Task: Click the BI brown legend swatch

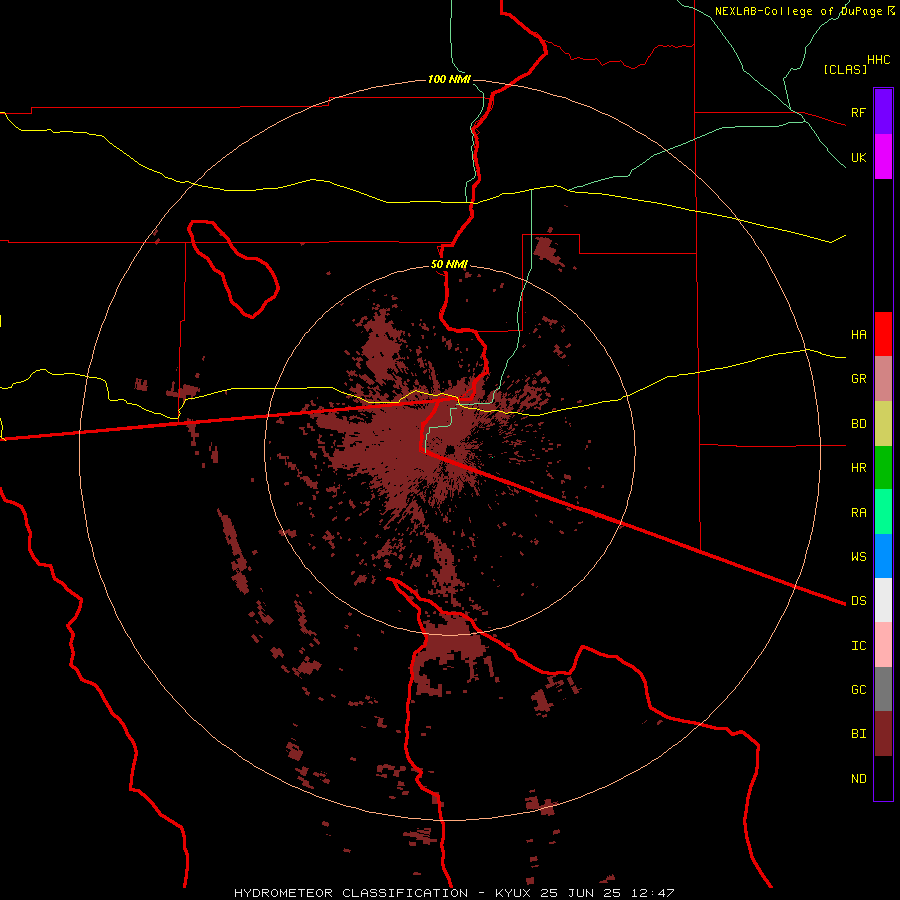Action: [x=883, y=734]
